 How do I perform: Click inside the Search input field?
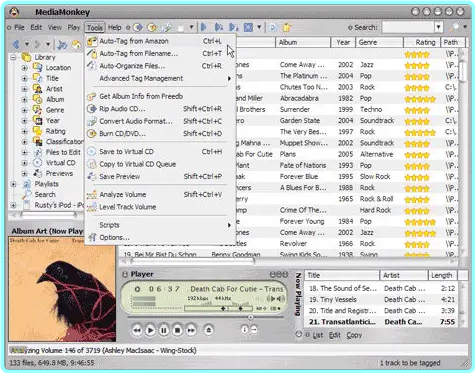(x=408, y=27)
